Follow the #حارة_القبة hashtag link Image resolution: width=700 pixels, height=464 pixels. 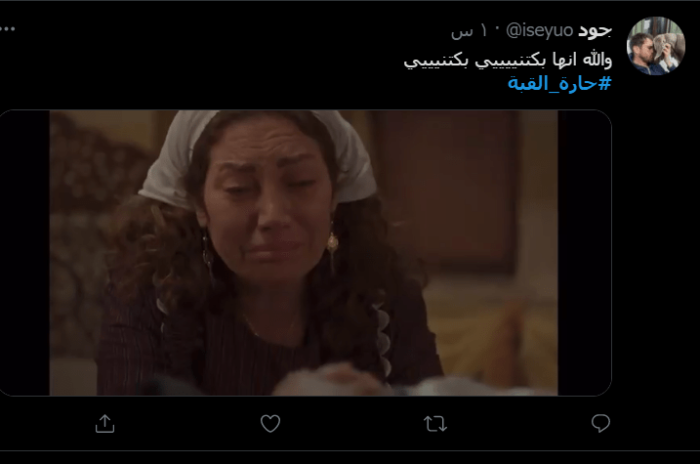pyautogui.click(x=559, y=83)
